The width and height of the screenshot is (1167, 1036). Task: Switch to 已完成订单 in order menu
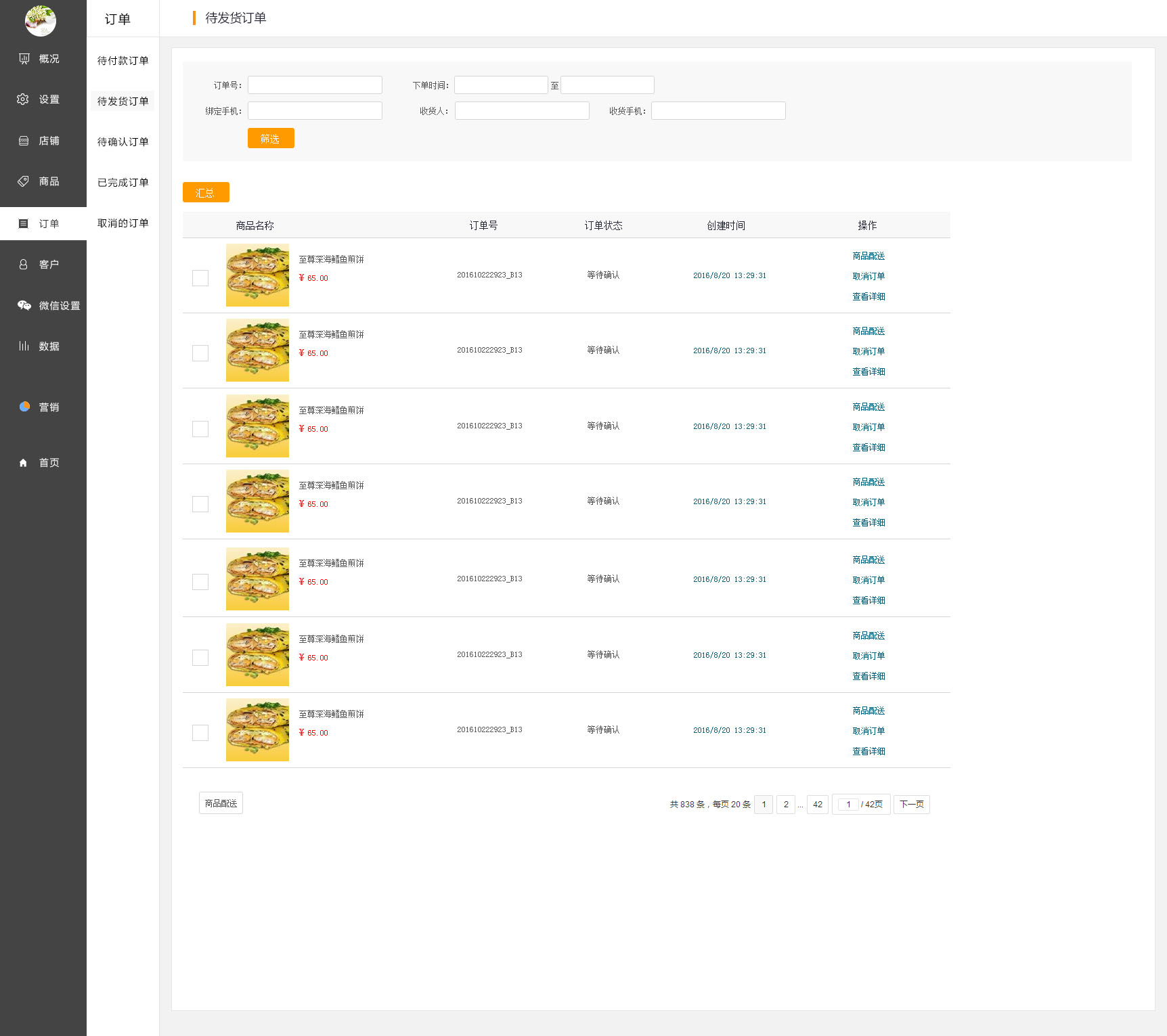click(x=123, y=183)
